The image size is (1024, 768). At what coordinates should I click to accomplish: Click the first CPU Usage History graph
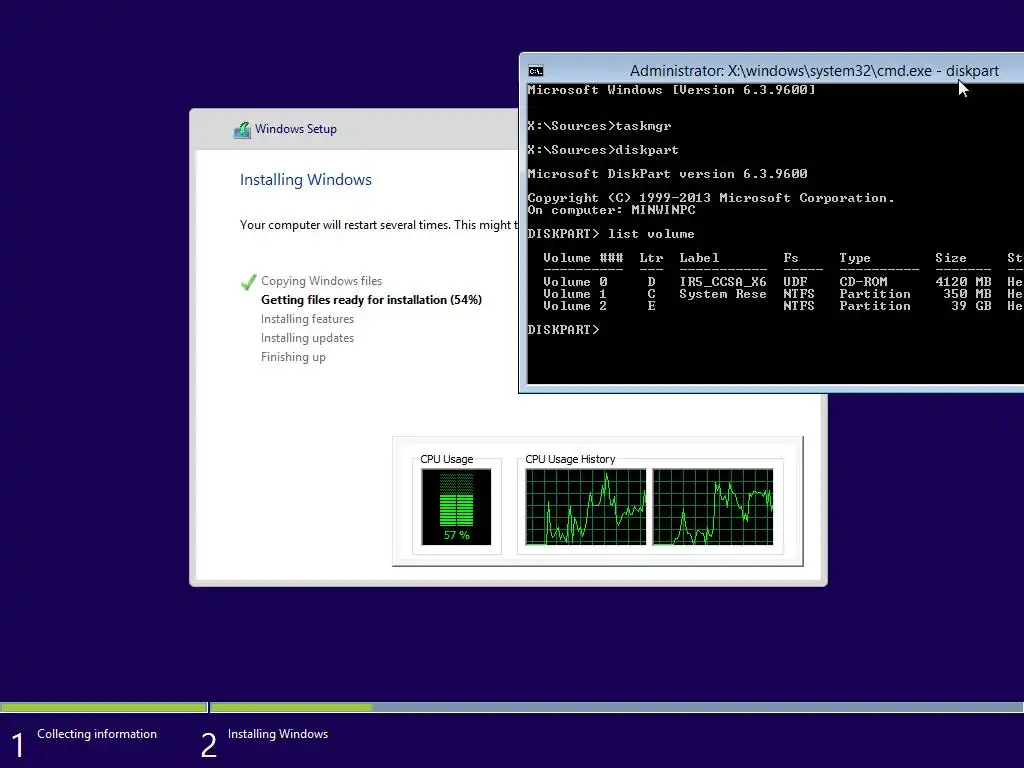pos(586,507)
